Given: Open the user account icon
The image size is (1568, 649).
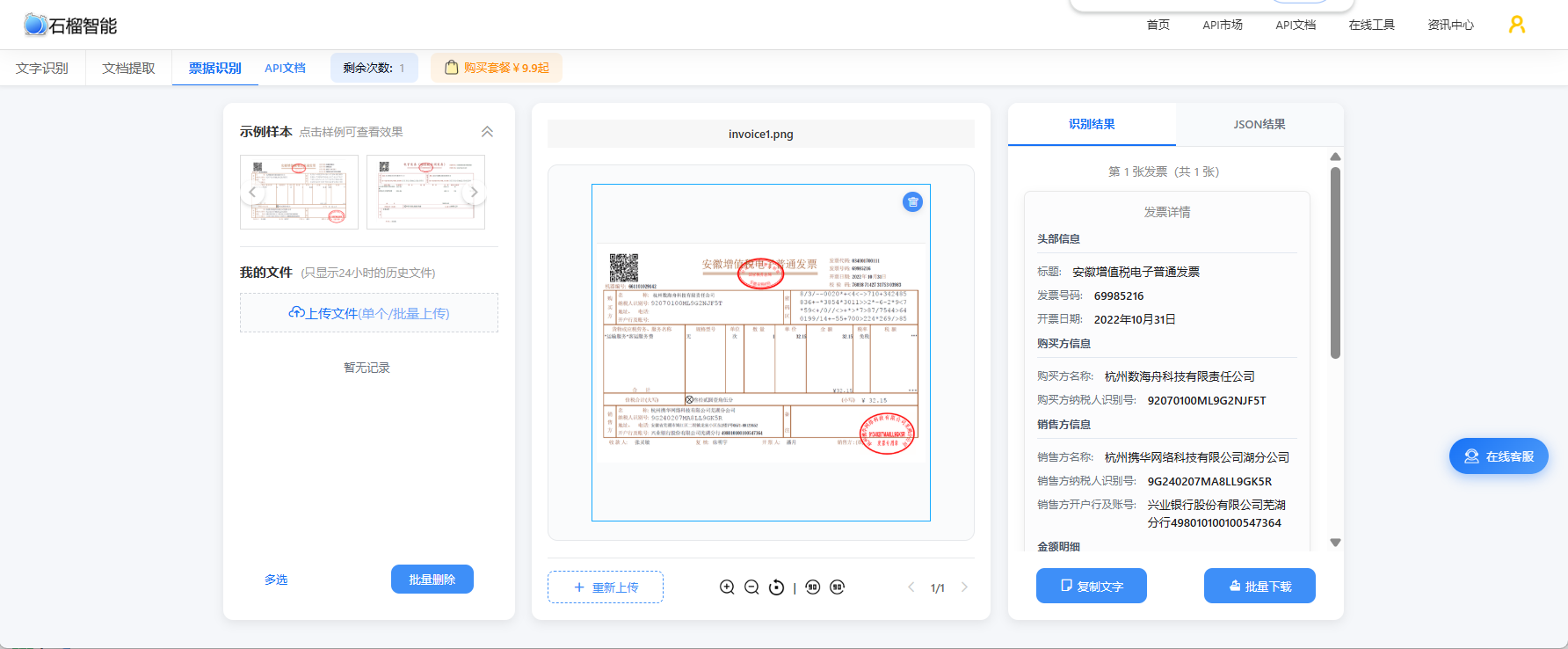Looking at the screenshot, I should 1517,25.
